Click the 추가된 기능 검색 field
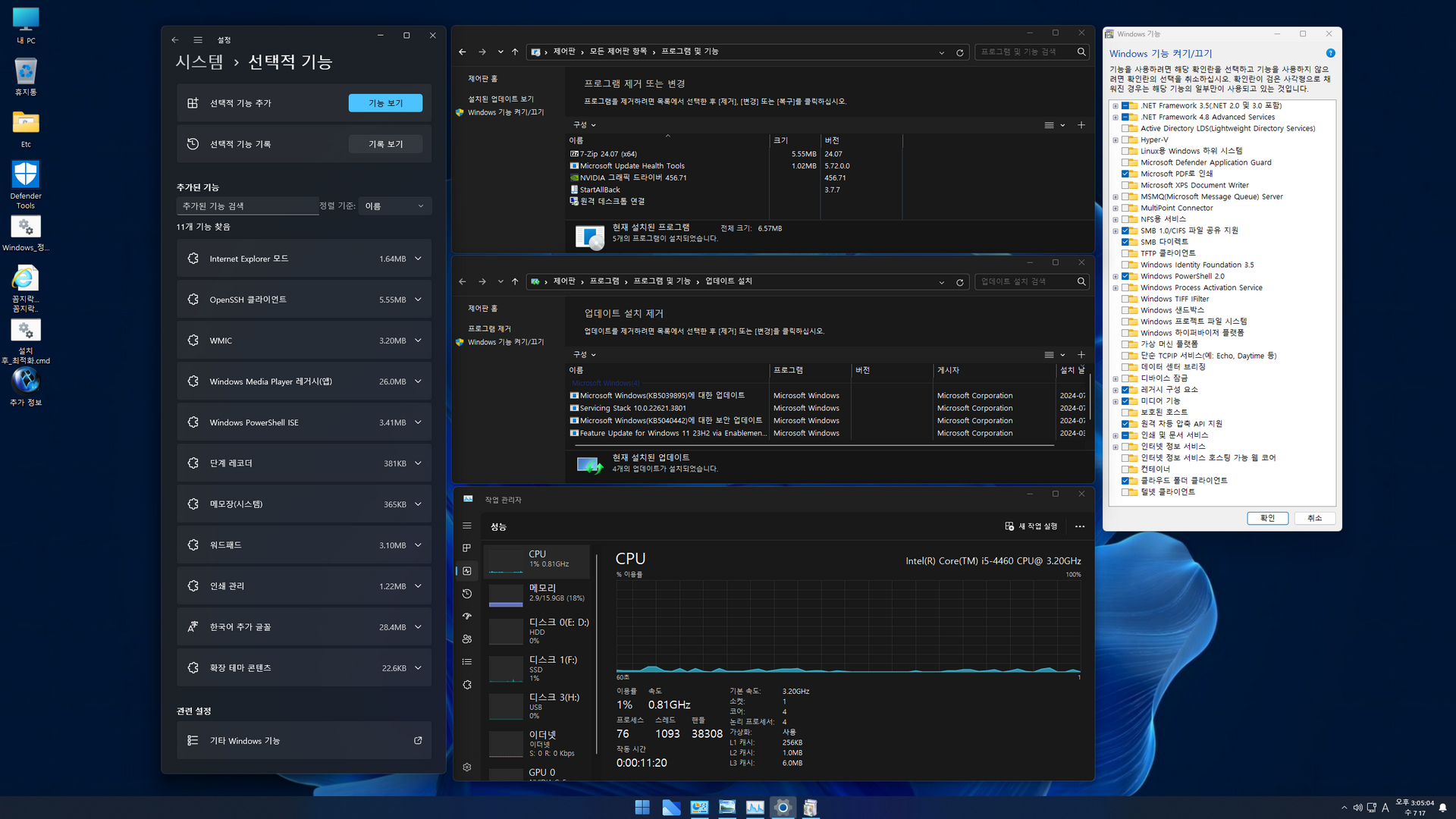 (x=247, y=206)
